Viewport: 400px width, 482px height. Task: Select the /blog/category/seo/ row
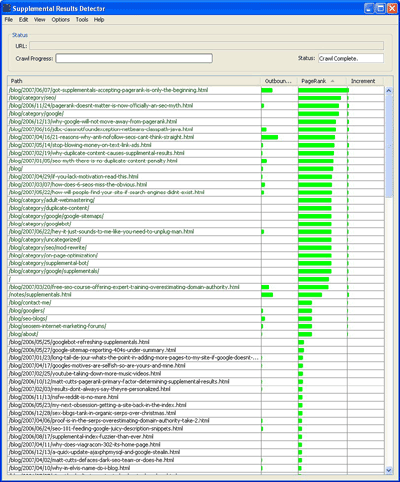point(196,98)
